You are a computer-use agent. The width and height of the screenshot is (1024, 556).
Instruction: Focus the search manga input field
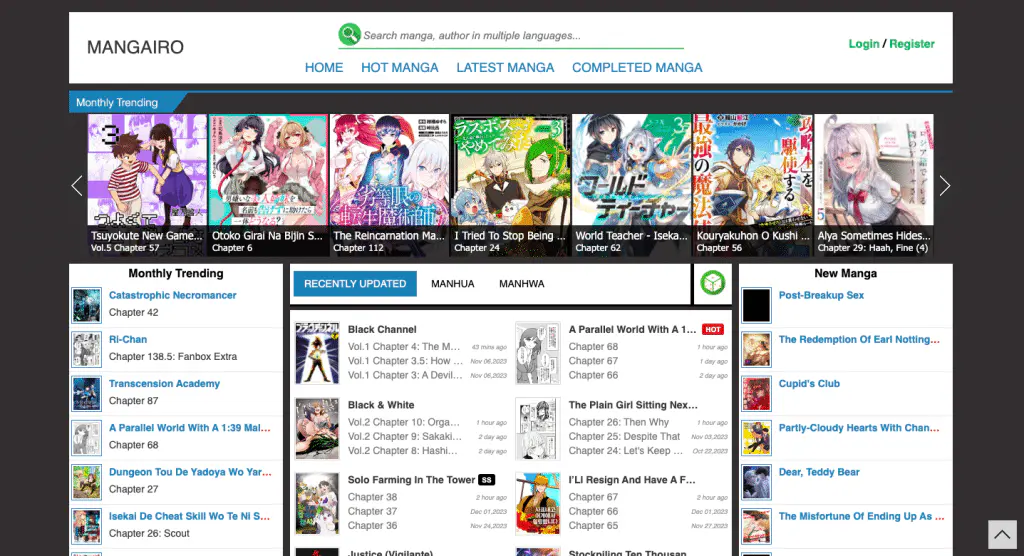click(x=522, y=36)
